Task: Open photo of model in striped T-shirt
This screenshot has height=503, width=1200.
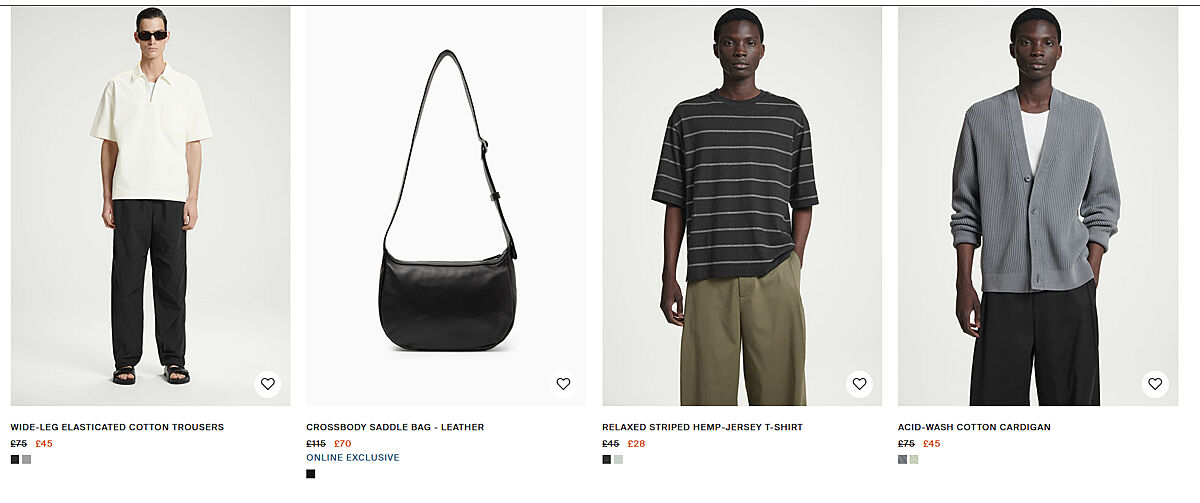Action: pyautogui.click(x=742, y=206)
